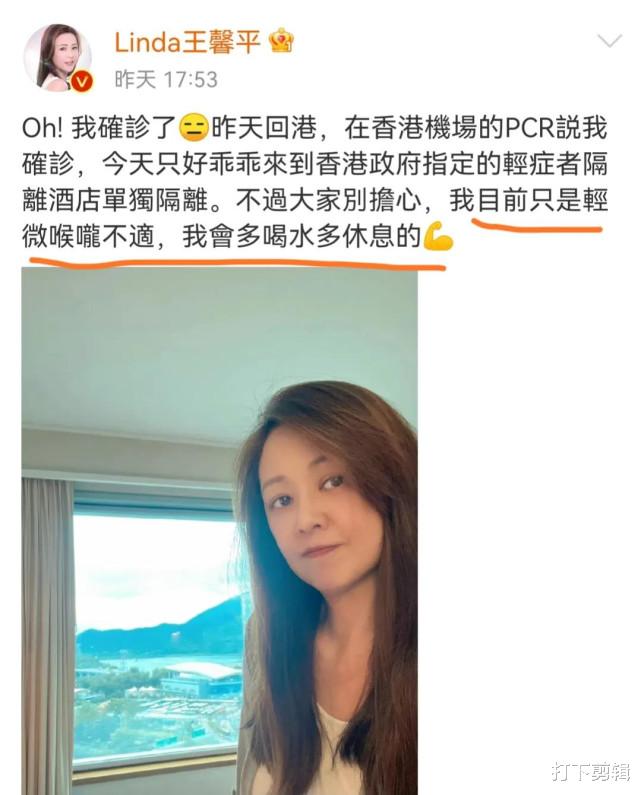Open the attached selfie photo
641x795 pixels.
220,531
